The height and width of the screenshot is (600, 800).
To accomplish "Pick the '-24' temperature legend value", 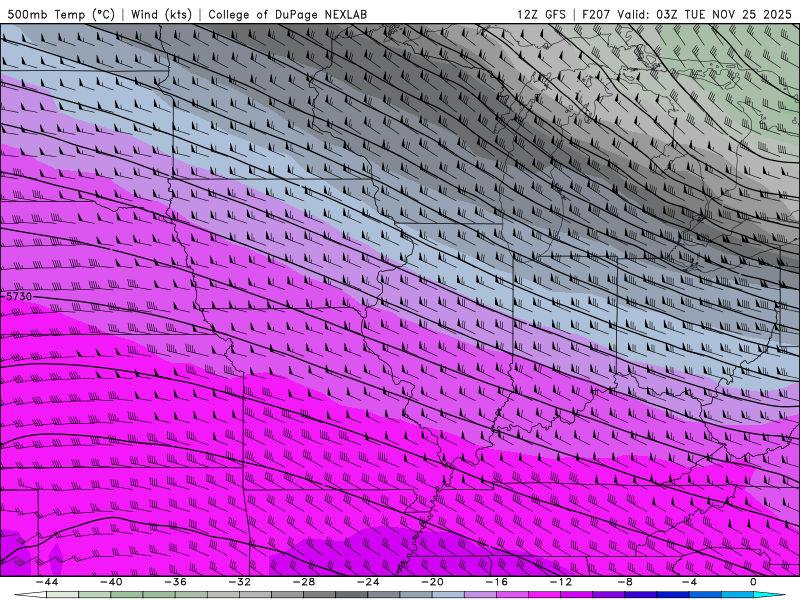I will (368, 582).
